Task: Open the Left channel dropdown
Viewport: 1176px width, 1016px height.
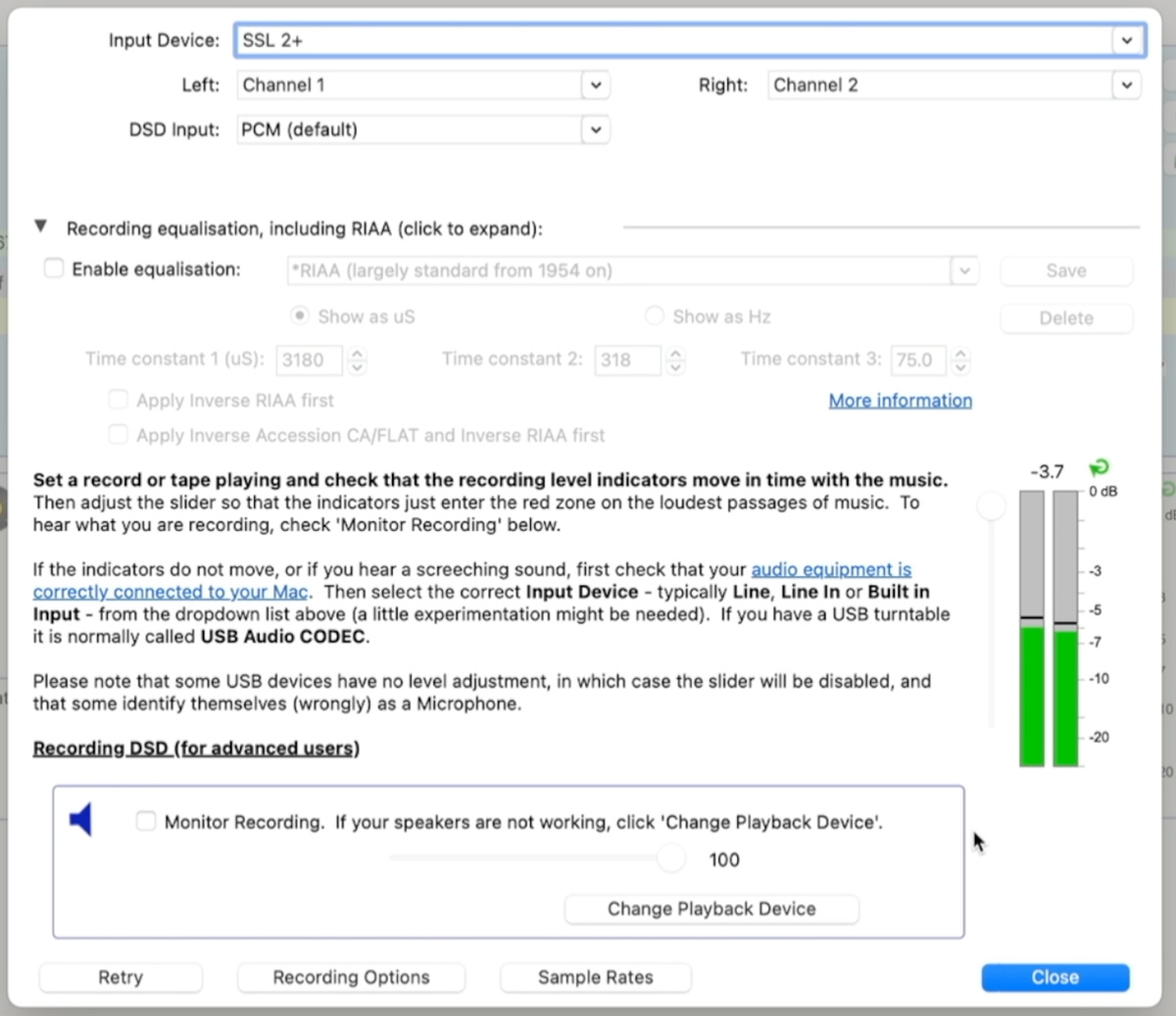Action: point(595,85)
